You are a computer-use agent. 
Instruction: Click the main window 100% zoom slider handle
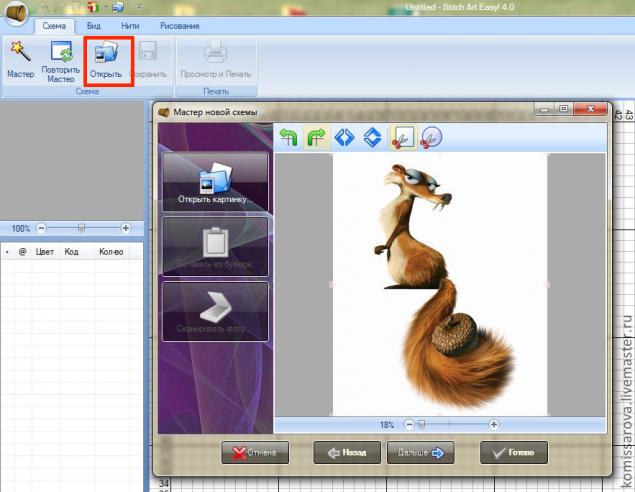point(81,228)
